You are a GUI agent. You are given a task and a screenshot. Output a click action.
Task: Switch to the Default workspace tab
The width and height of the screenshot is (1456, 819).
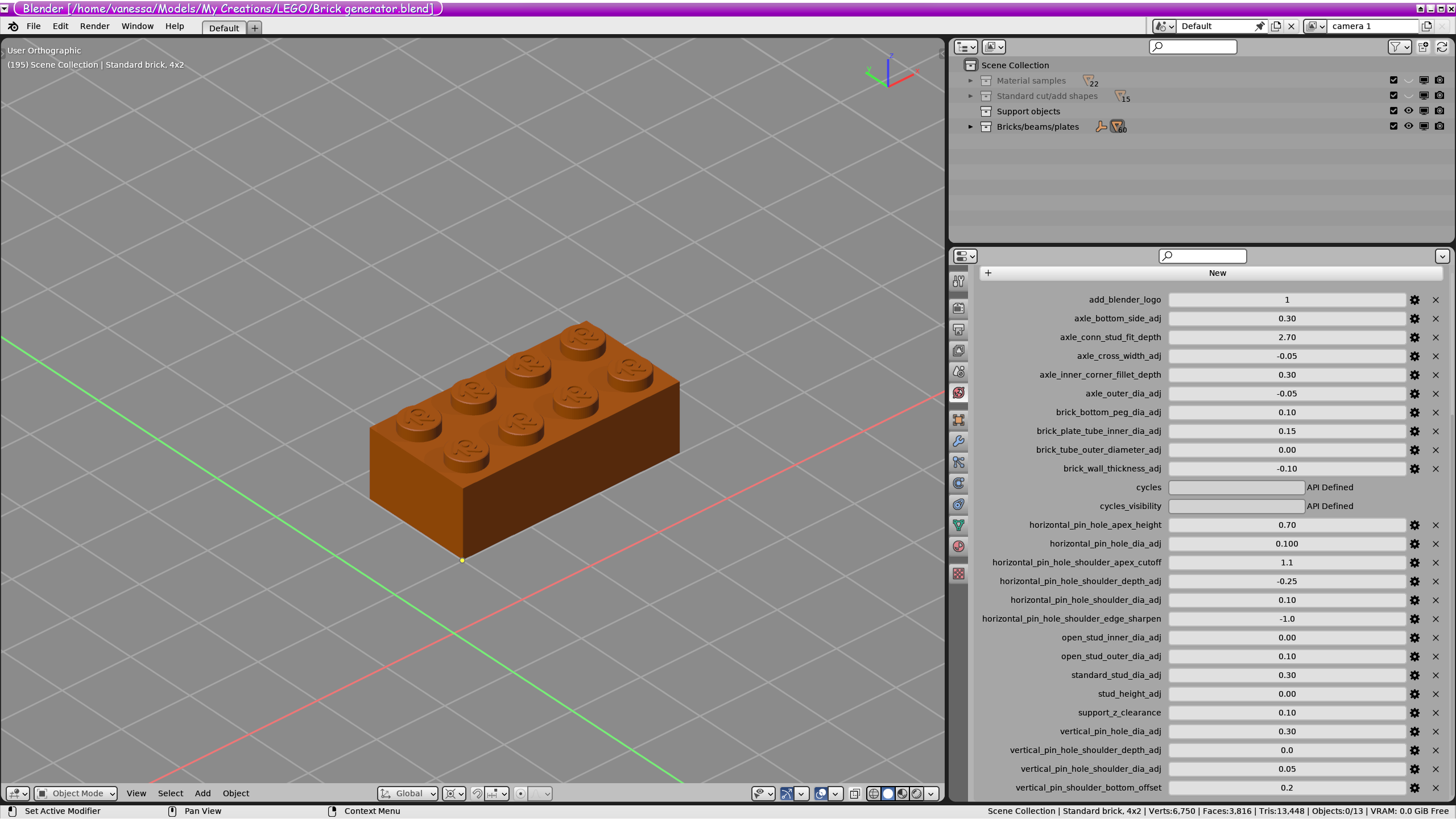click(224, 28)
